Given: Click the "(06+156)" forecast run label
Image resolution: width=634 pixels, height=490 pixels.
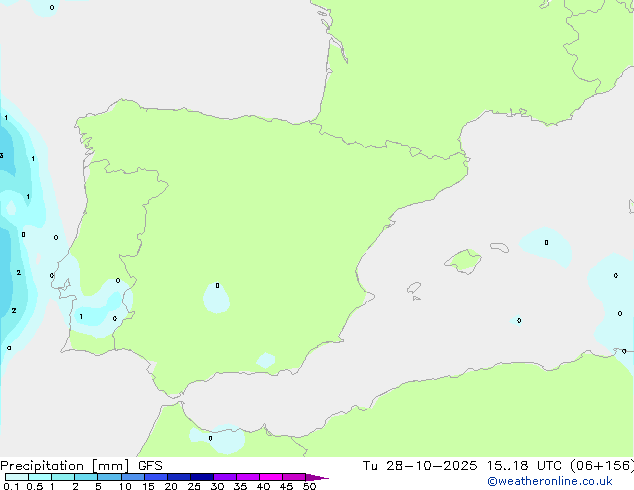Looking at the screenshot, I should (x=602, y=465).
